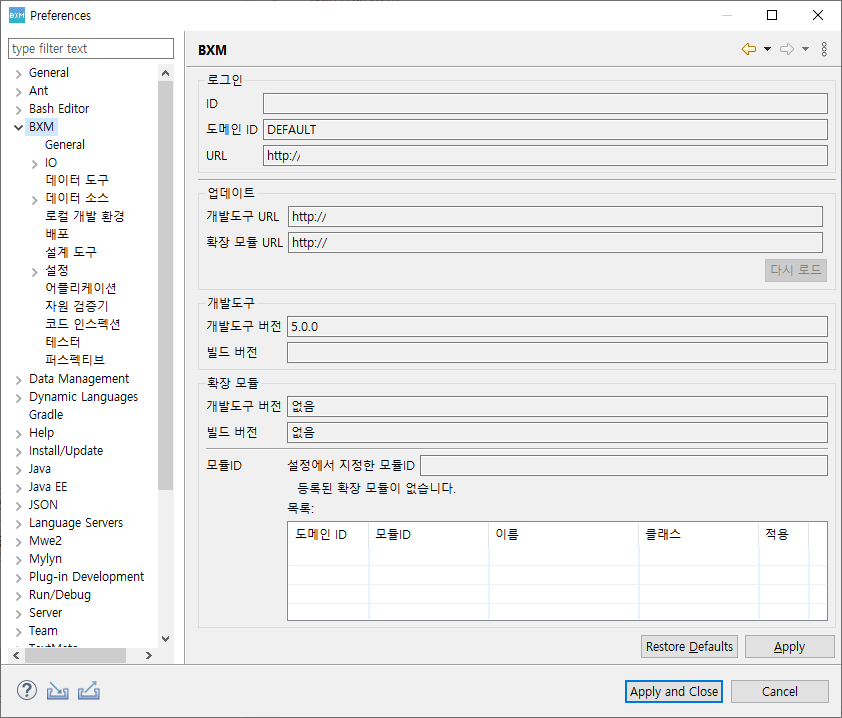Select the Server tree item
Image resolution: width=842 pixels, height=718 pixels.
pyautogui.click(x=45, y=613)
